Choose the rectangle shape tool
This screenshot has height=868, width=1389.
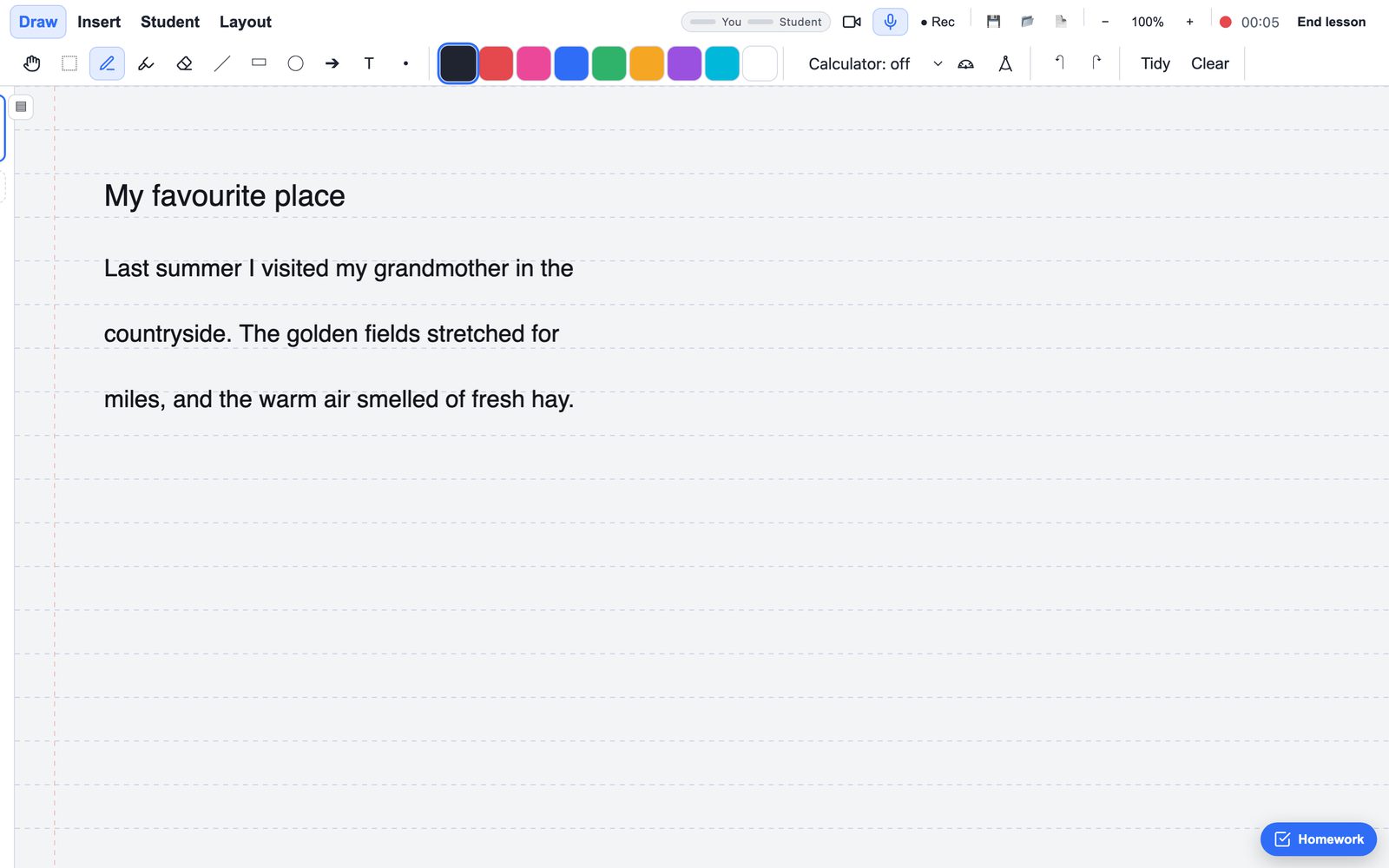point(259,63)
